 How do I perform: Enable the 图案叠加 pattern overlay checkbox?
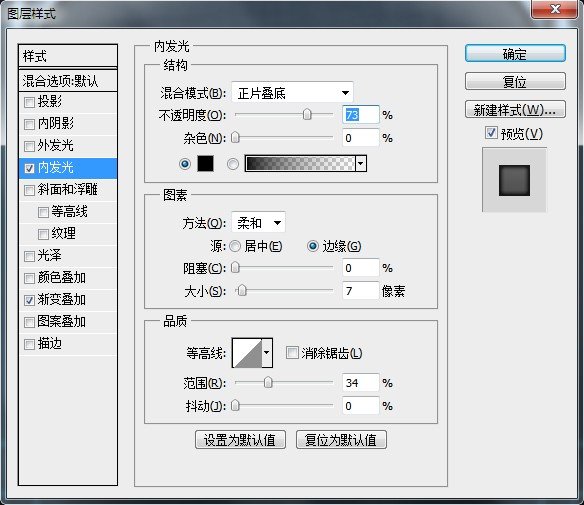29,322
